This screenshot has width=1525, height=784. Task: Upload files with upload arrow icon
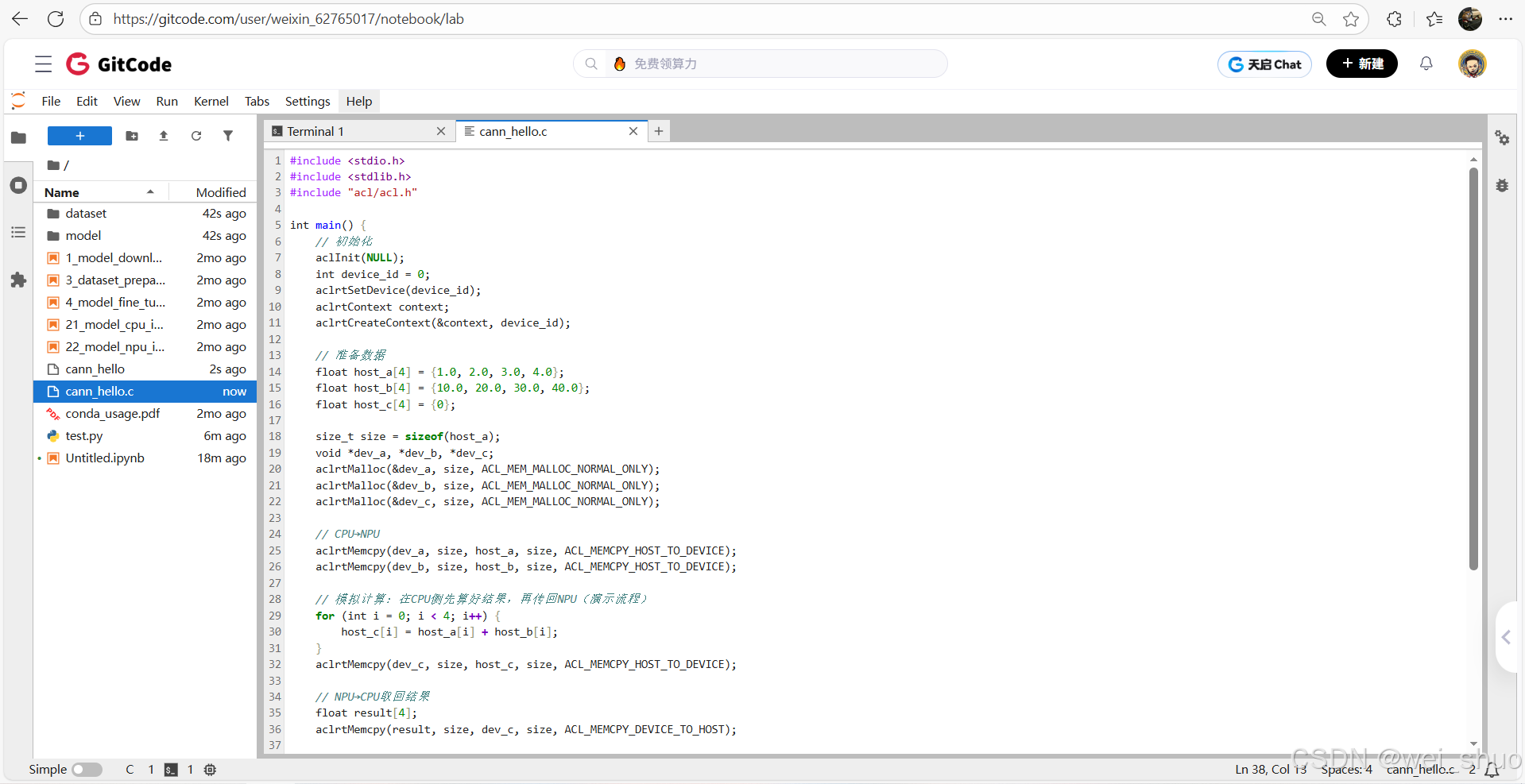(x=164, y=136)
